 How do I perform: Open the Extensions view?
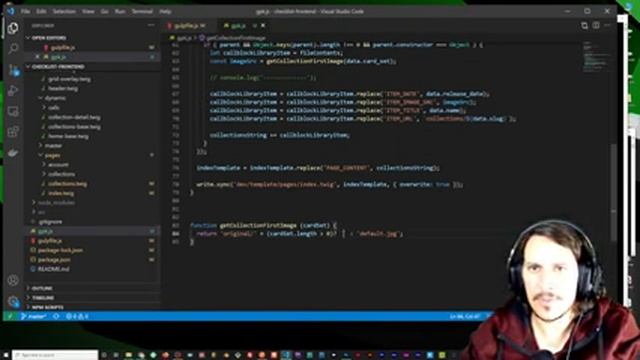(13, 132)
